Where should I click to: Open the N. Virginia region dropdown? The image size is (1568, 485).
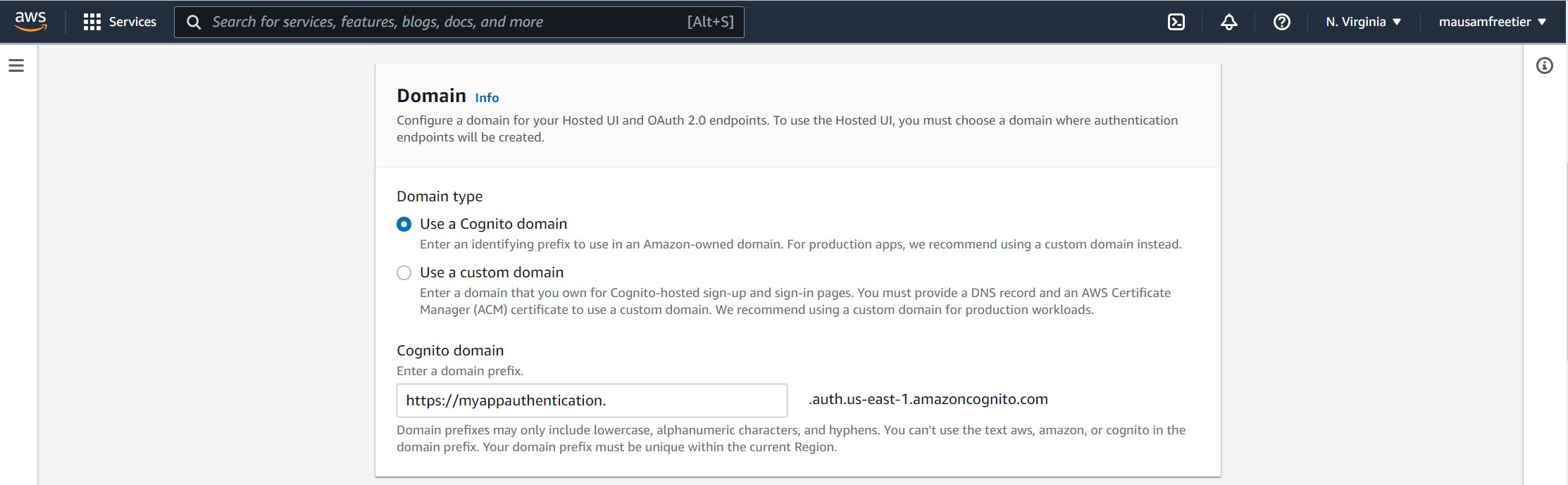click(x=1355, y=22)
